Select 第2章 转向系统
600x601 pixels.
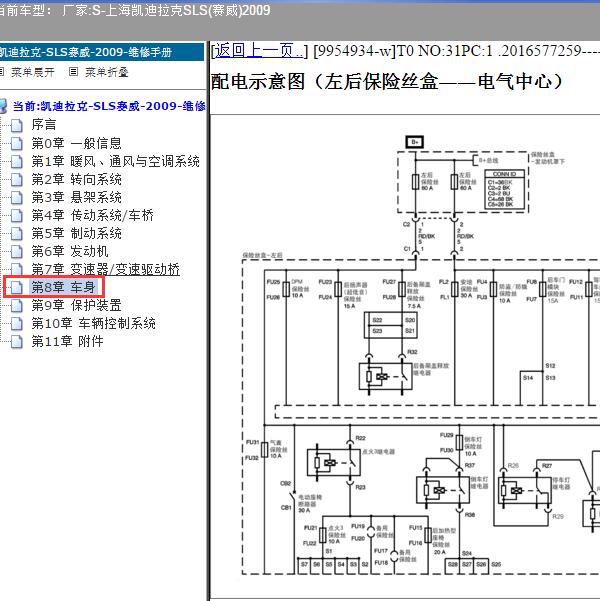pyautogui.click(x=76, y=179)
